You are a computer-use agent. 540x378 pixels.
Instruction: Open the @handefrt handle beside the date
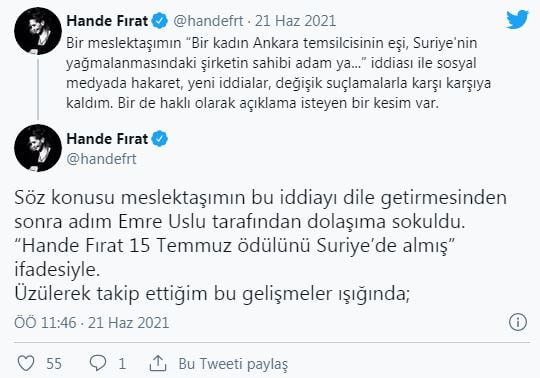click(208, 21)
